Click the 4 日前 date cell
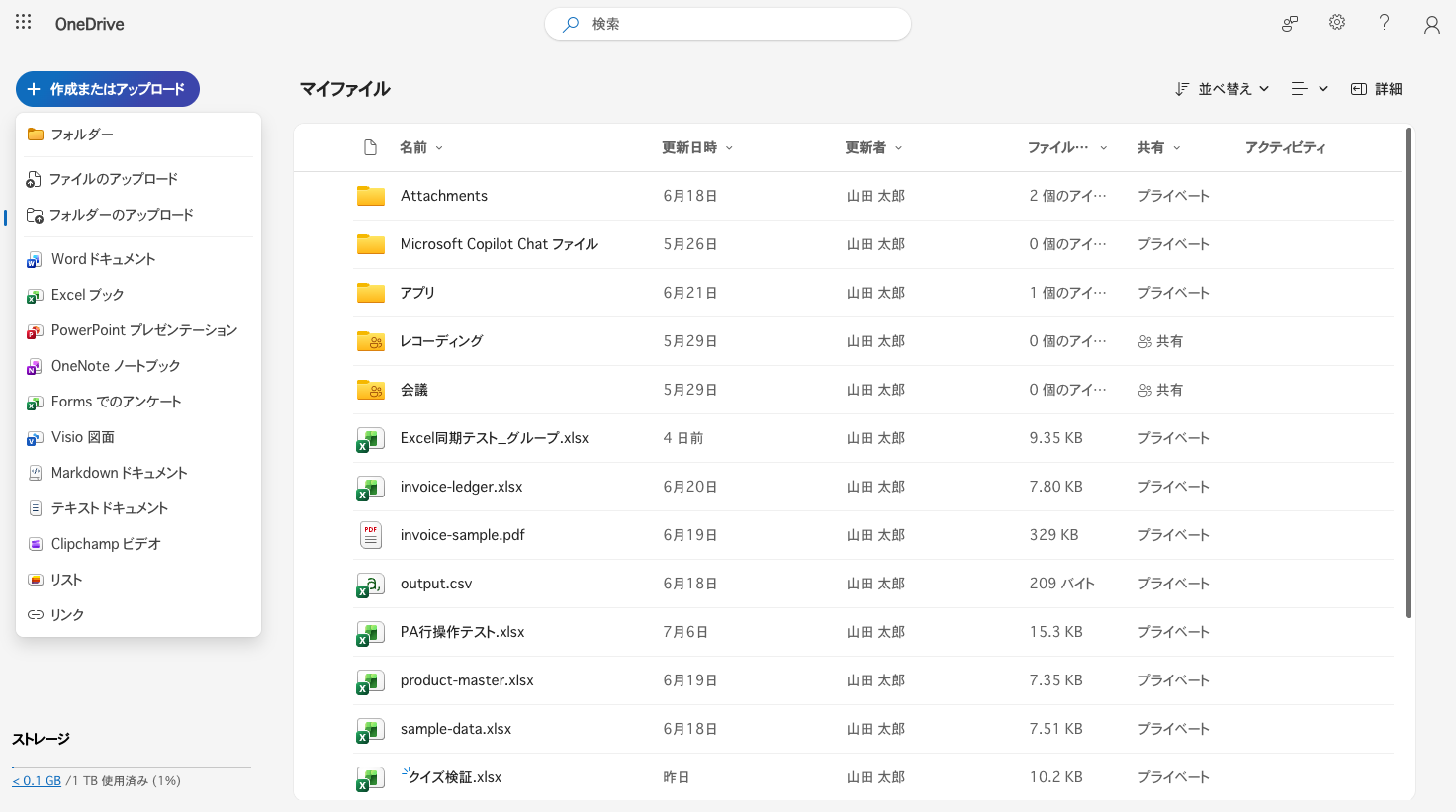1456x812 pixels. click(683, 438)
